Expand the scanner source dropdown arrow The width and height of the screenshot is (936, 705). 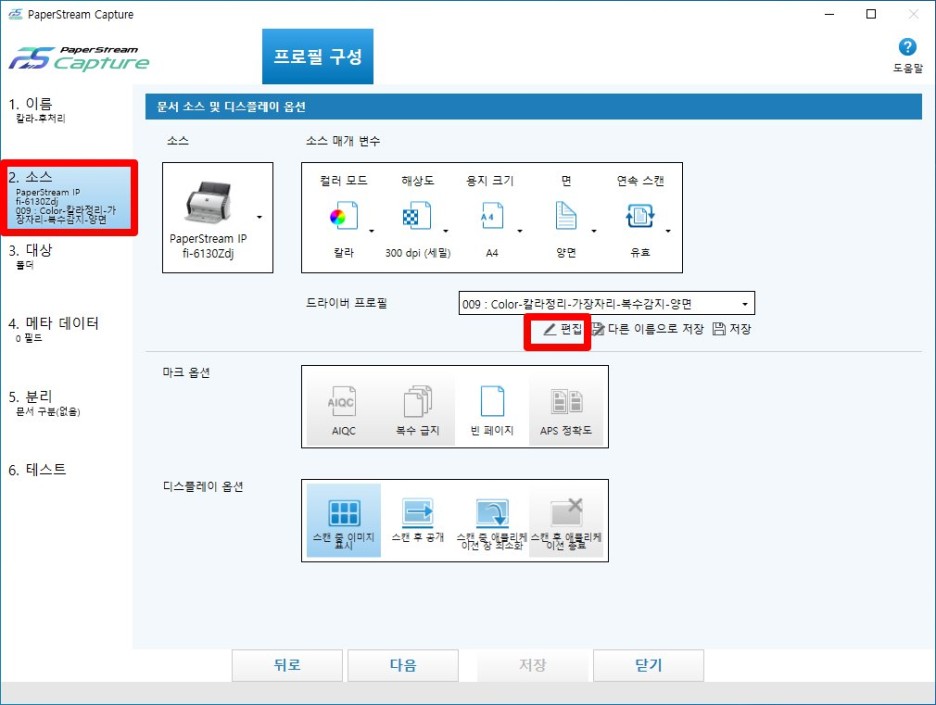point(259,217)
